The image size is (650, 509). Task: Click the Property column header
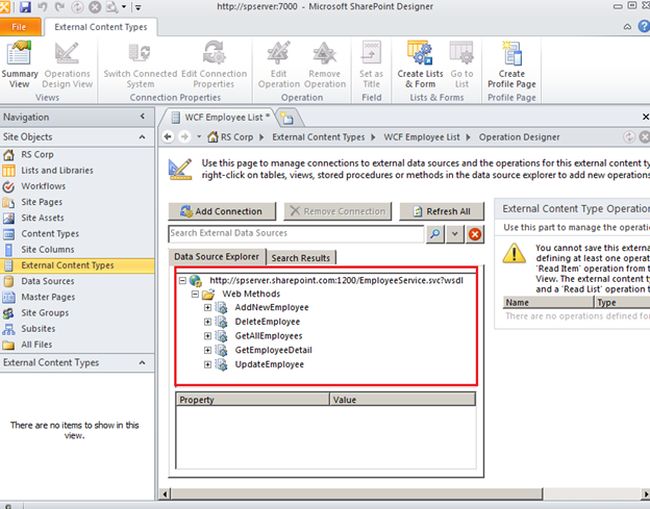click(x=252, y=400)
